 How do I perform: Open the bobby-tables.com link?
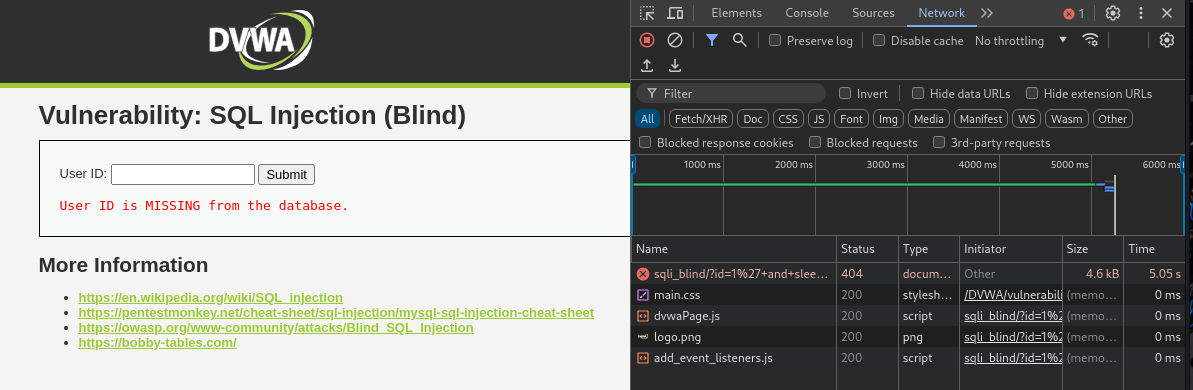(157, 343)
